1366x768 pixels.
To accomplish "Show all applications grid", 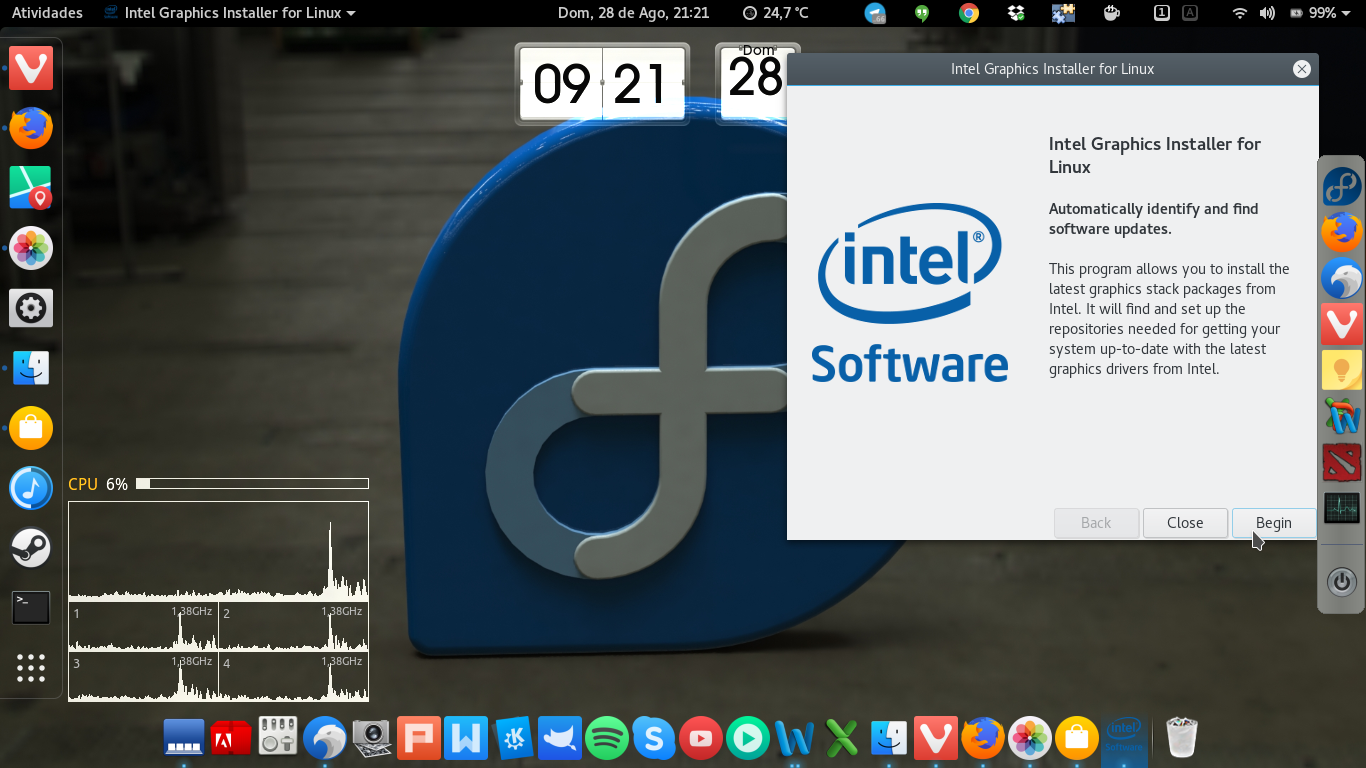I will pyautogui.click(x=31, y=667).
